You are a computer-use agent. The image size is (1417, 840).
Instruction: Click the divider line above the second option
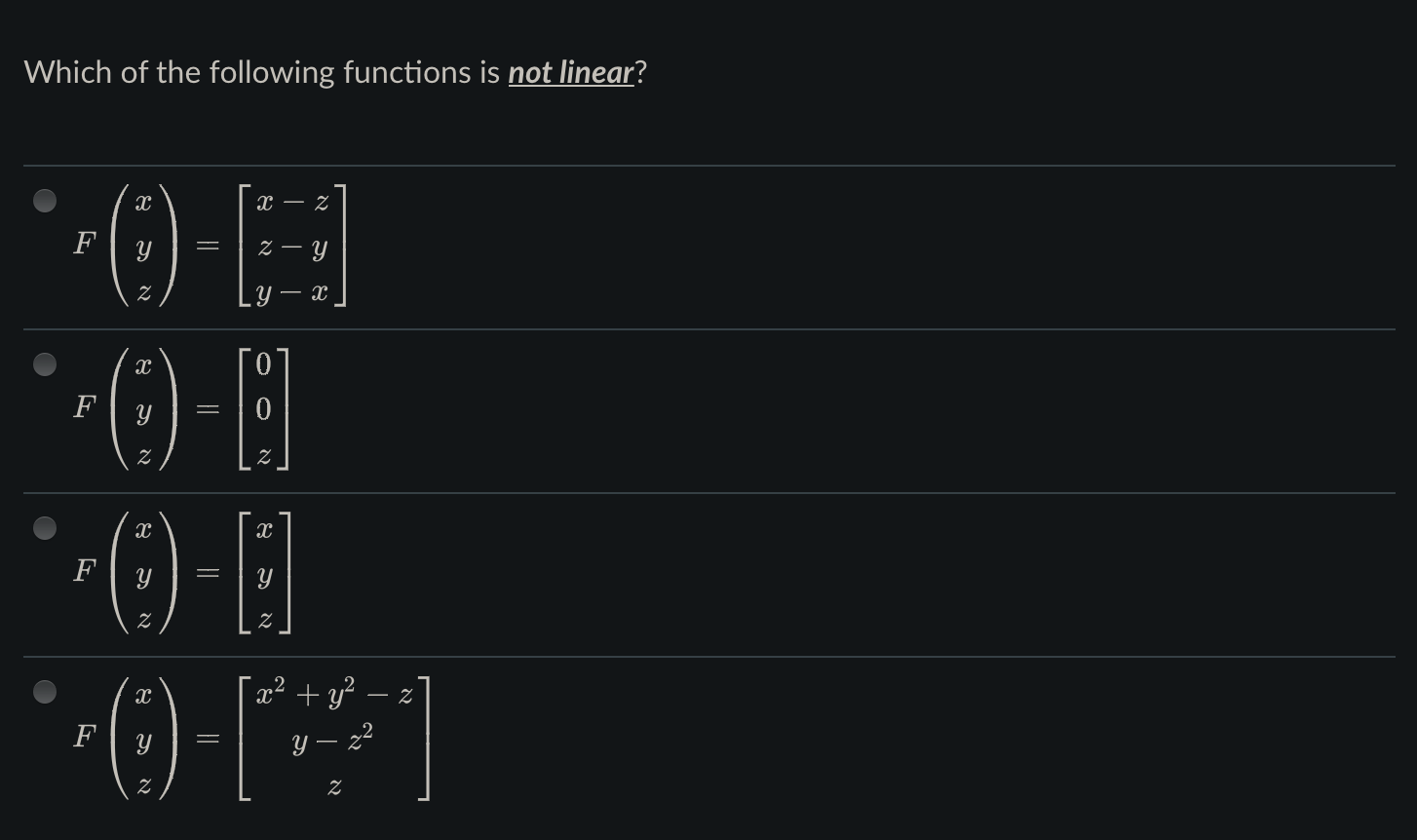click(708, 328)
